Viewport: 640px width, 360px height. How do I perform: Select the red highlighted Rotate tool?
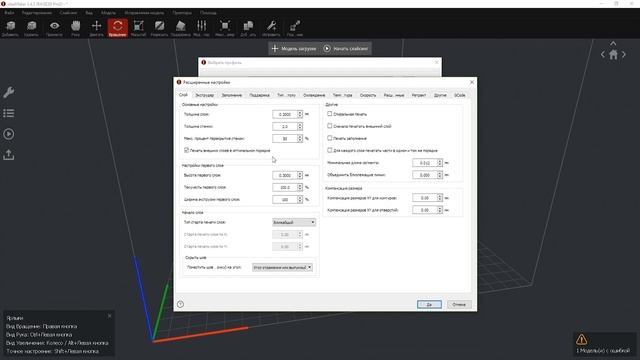click(x=118, y=27)
